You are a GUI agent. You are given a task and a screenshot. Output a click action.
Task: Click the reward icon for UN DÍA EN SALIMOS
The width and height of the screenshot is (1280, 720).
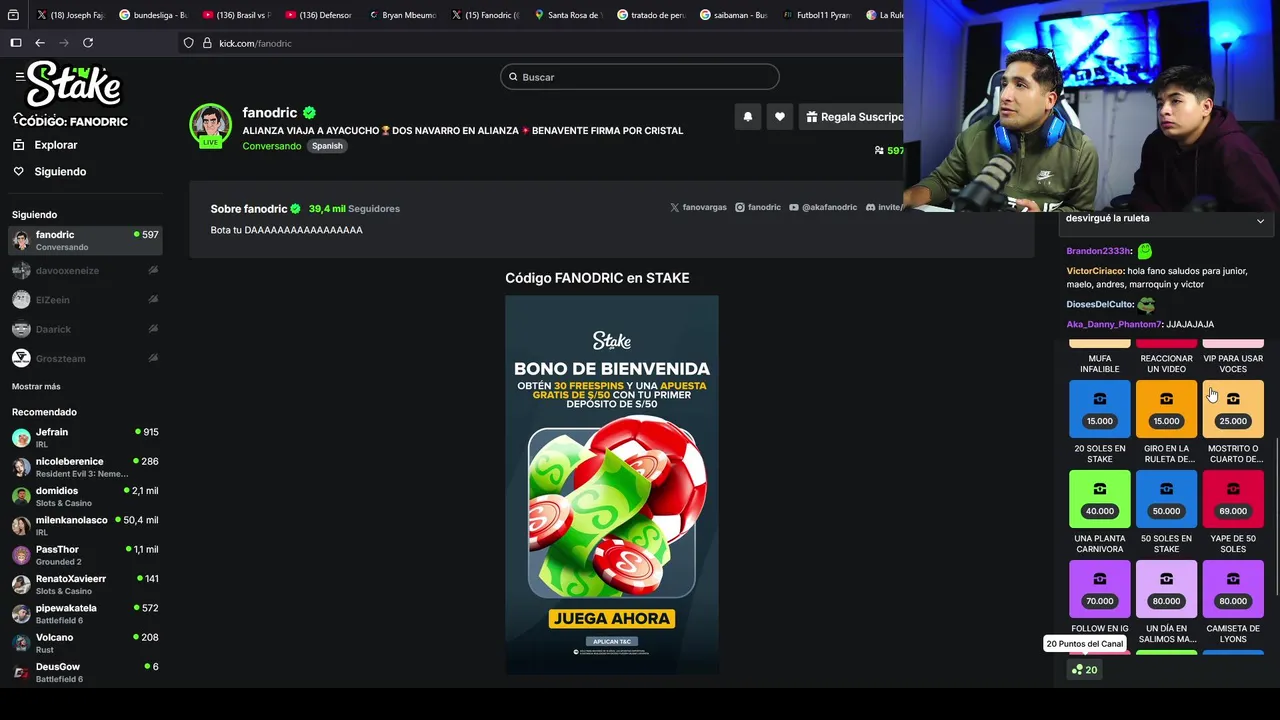click(x=1166, y=589)
